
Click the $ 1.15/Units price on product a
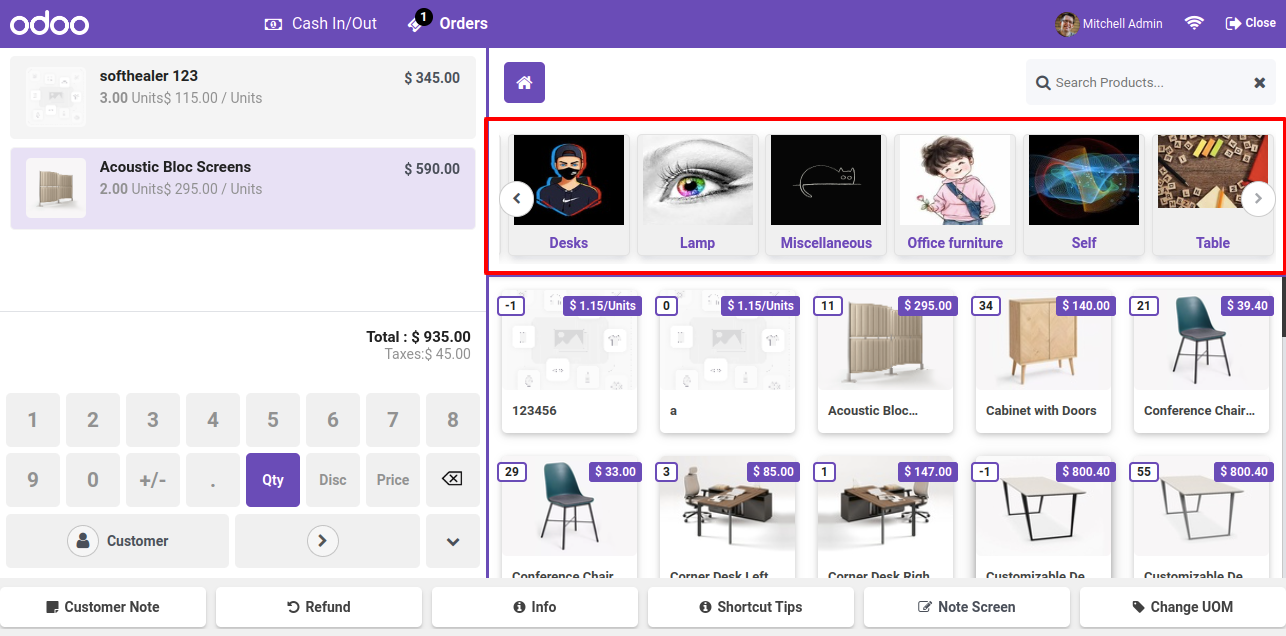tap(760, 305)
